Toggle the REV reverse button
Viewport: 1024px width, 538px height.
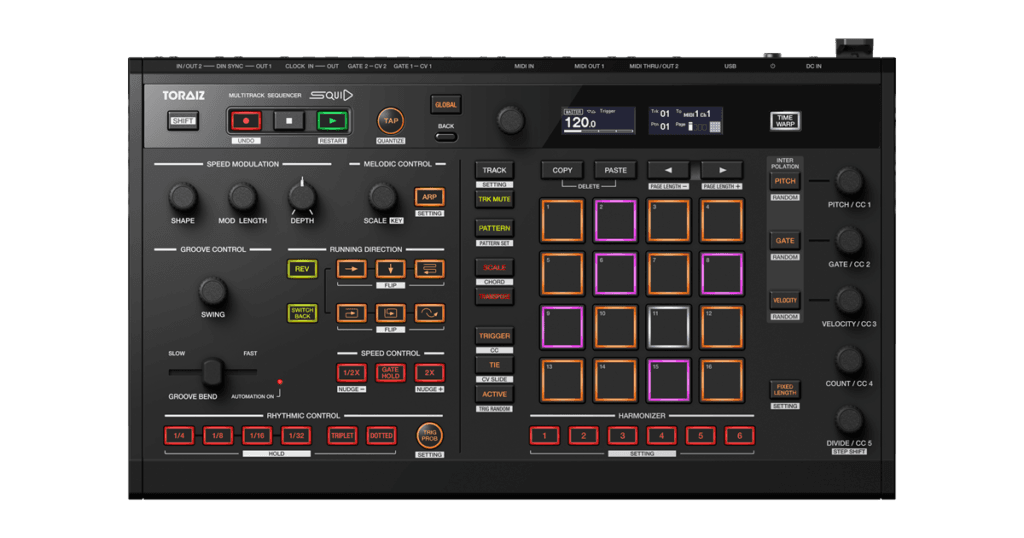tap(302, 269)
